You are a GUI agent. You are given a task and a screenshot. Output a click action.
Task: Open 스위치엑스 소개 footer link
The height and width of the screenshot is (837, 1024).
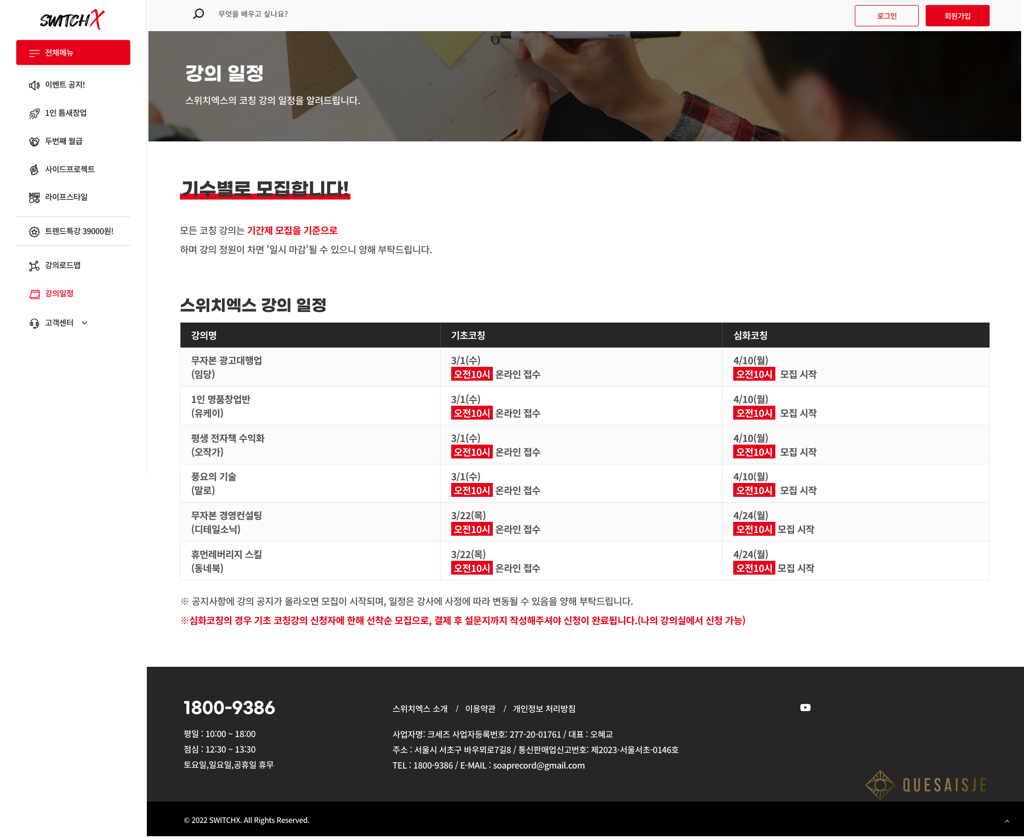[420, 708]
